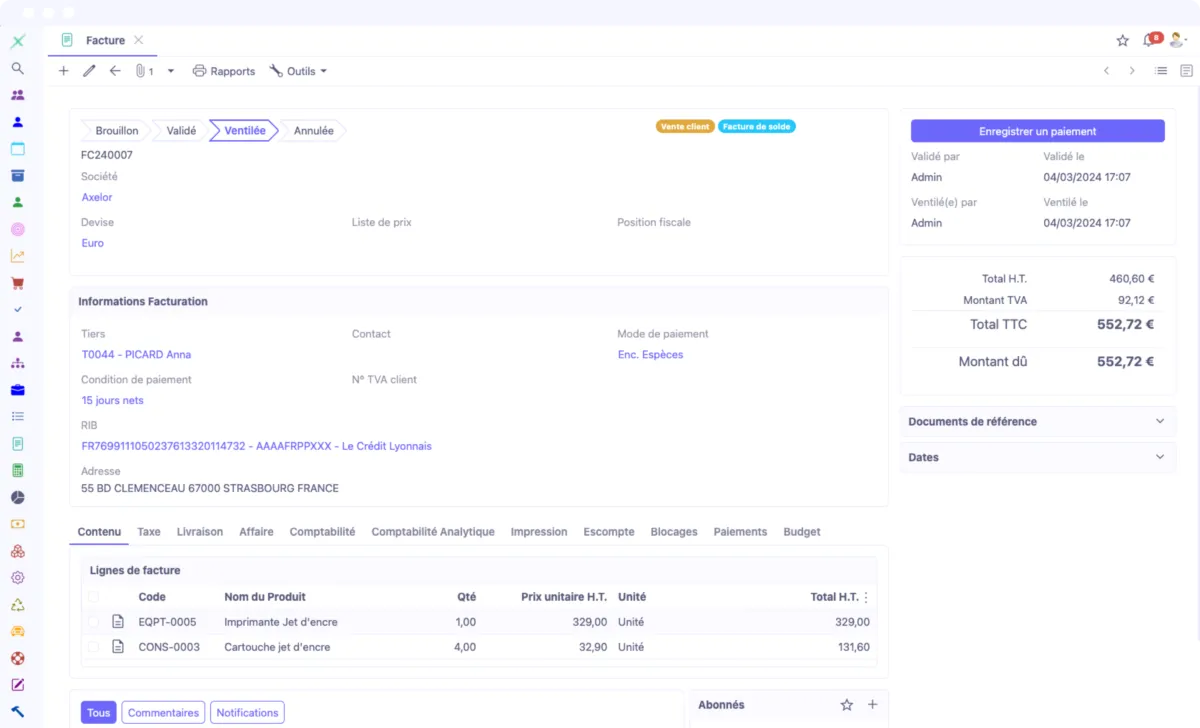Go to previous record with left chevron
This screenshot has width=1200, height=728.
click(x=1106, y=71)
